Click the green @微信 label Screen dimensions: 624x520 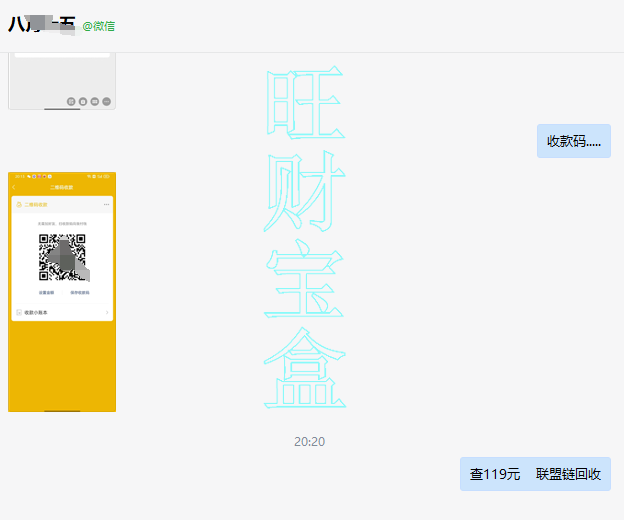98,26
